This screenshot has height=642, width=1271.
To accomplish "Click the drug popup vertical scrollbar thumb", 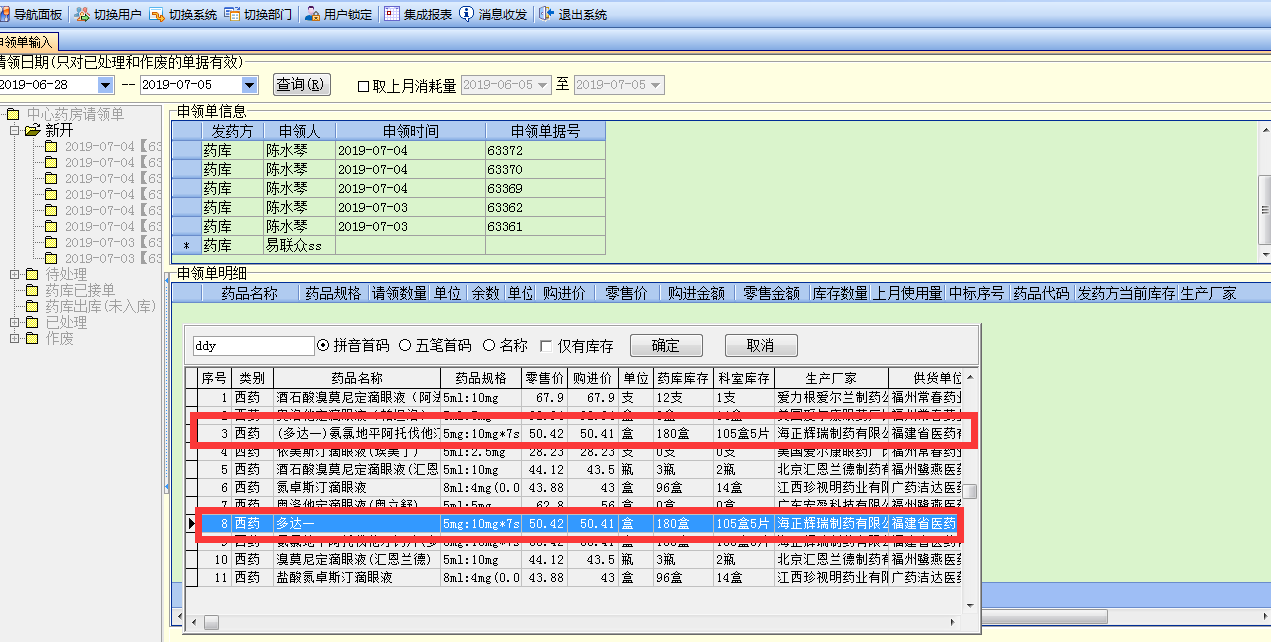I will 969,491.
